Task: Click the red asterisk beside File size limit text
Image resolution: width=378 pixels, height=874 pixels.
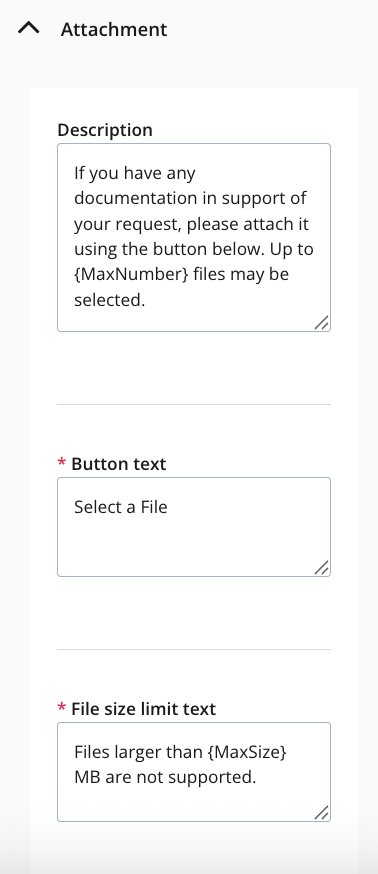Action: tap(61, 708)
